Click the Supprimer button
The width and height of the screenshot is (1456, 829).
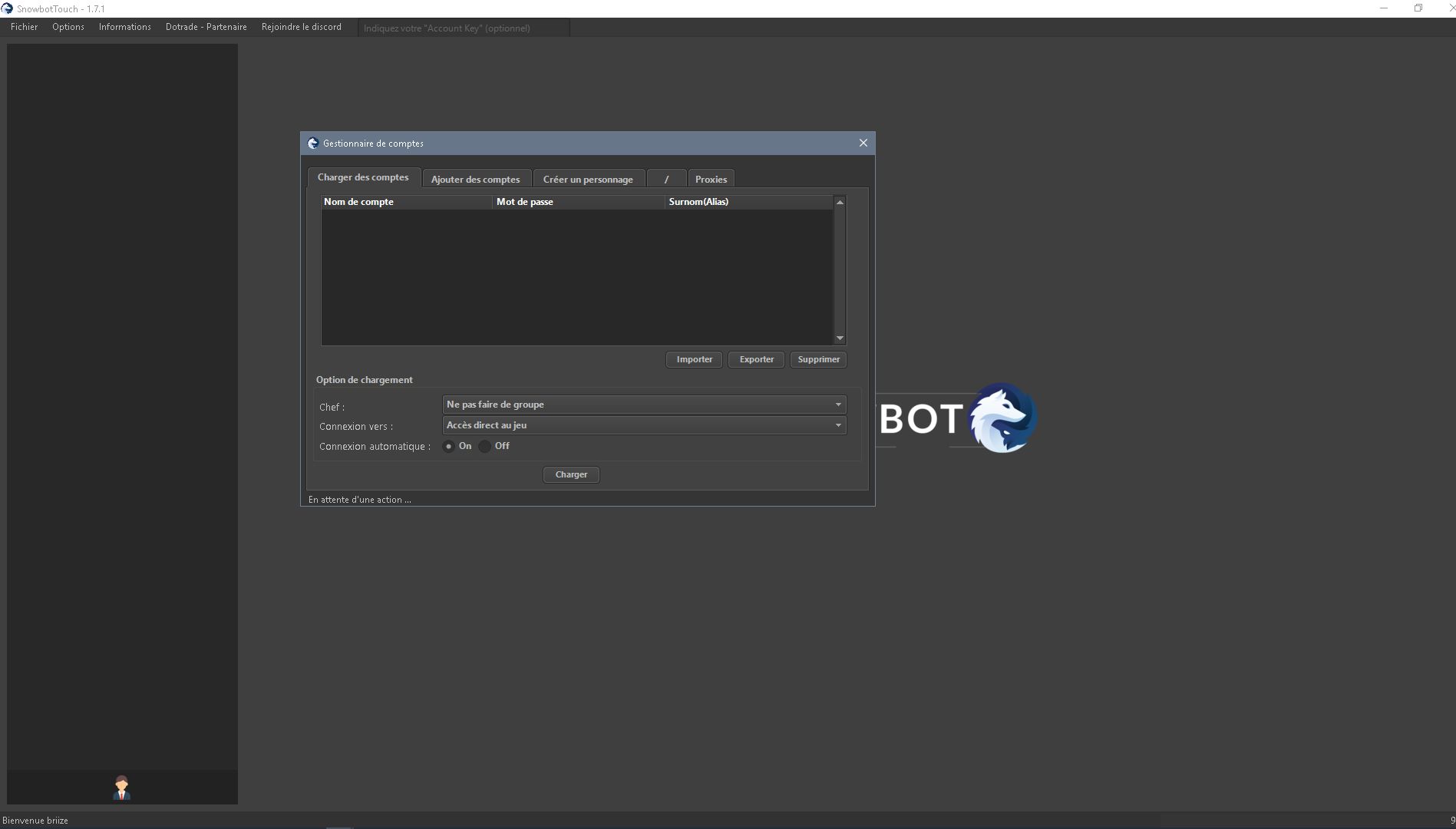[x=819, y=359]
